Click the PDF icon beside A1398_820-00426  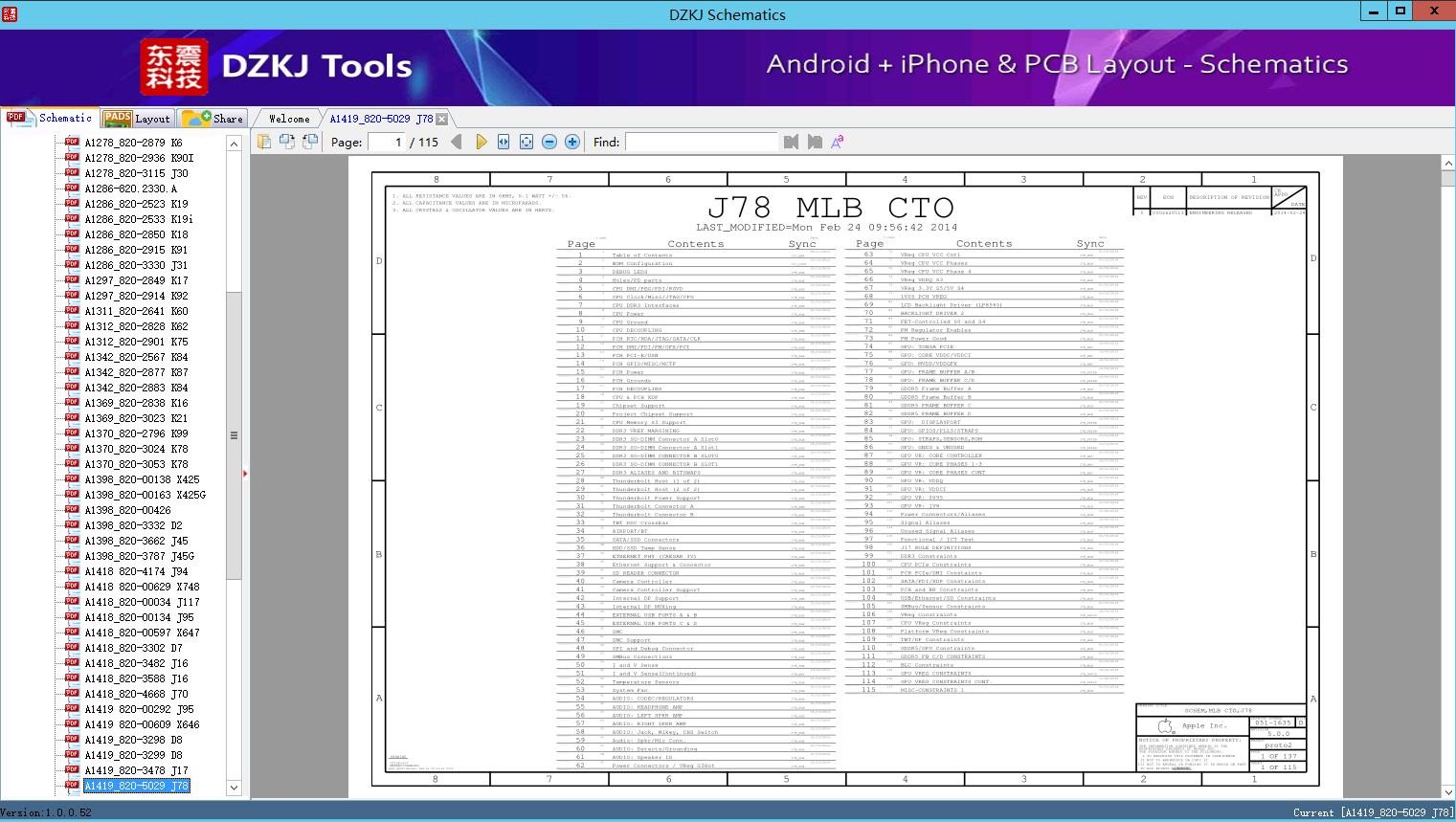[72, 510]
